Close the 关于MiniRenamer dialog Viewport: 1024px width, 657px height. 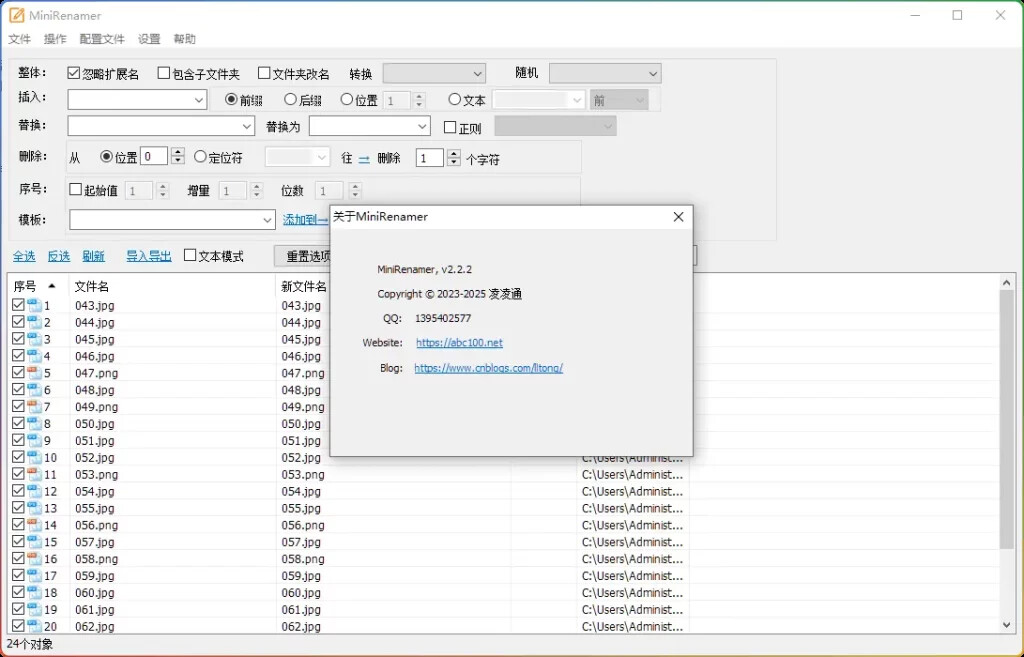tap(679, 216)
